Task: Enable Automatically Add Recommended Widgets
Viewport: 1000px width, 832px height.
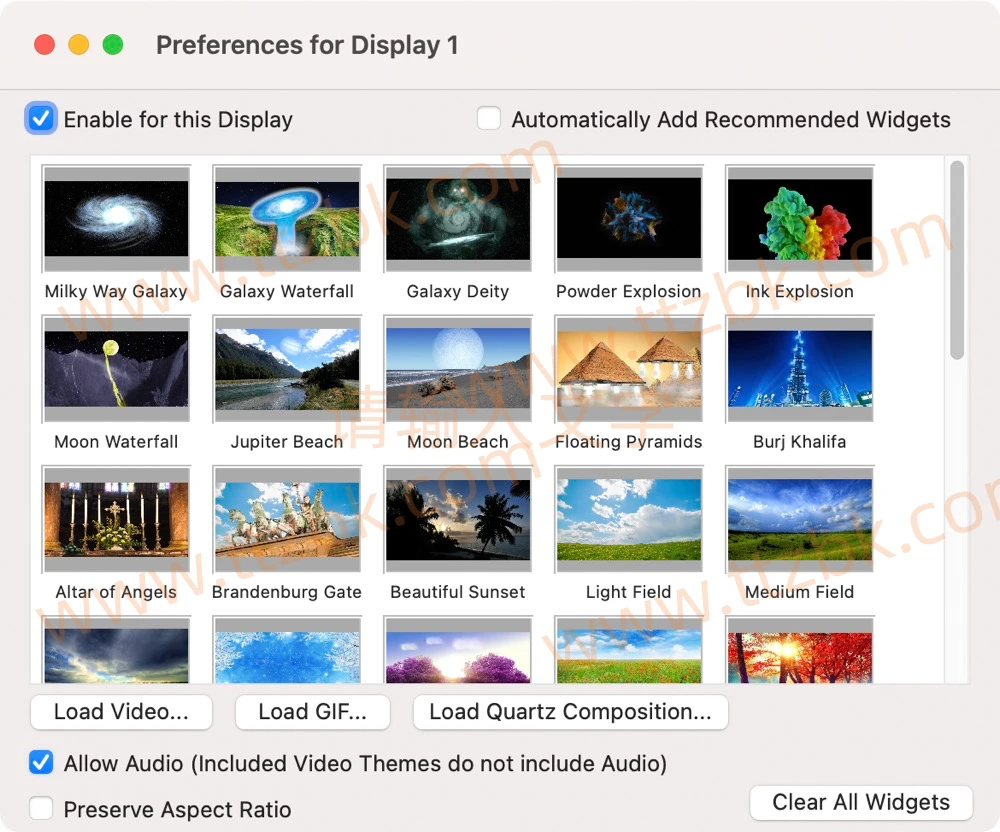Action: (489, 119)
